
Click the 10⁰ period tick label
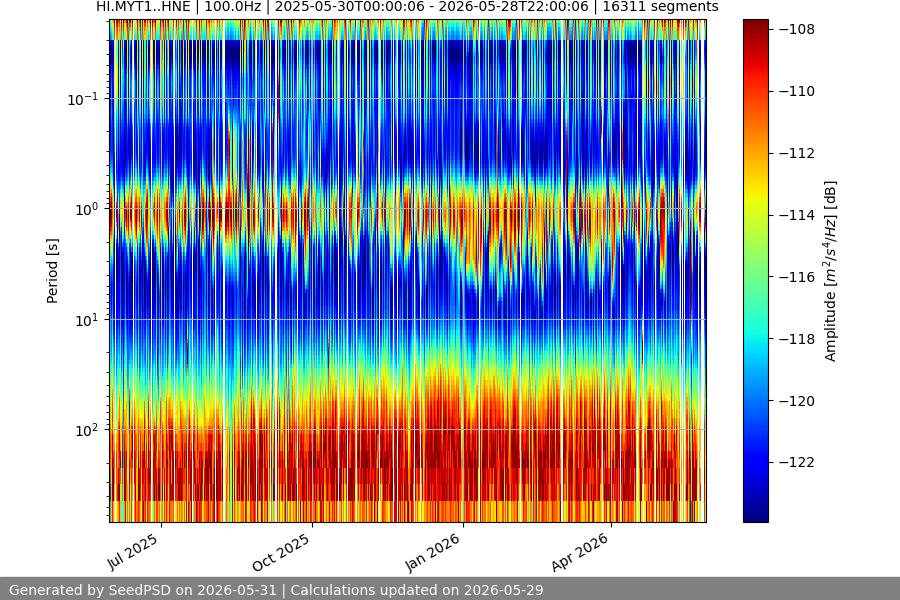[87, 209]
